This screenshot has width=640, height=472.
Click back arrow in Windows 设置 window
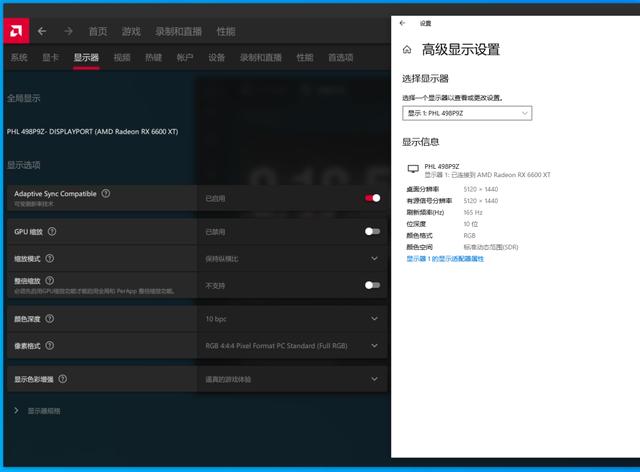pos(402,23)
